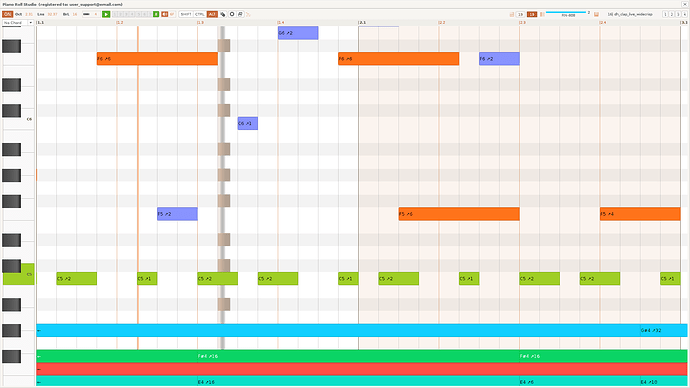Toggle the orange ON button
Viewport: 690px width, 388px height.
(7, 15)
